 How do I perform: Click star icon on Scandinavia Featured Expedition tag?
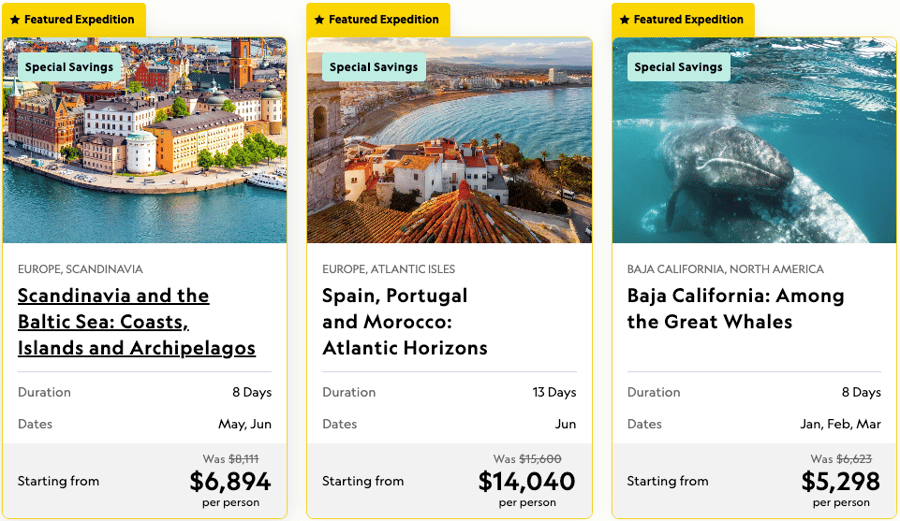point(15,20)
